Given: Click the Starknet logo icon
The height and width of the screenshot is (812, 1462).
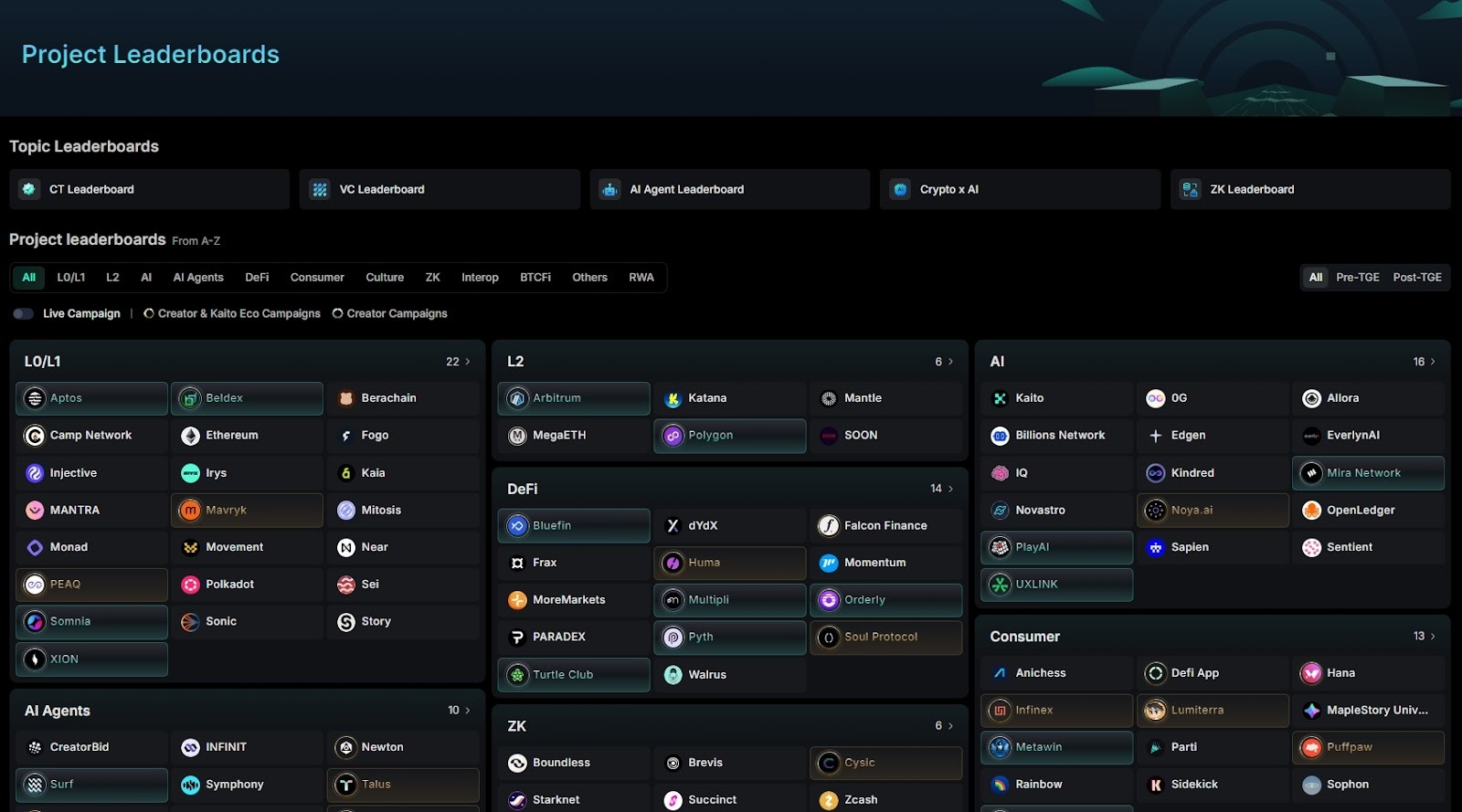Looking at the screenshot, I should point(517,800).
